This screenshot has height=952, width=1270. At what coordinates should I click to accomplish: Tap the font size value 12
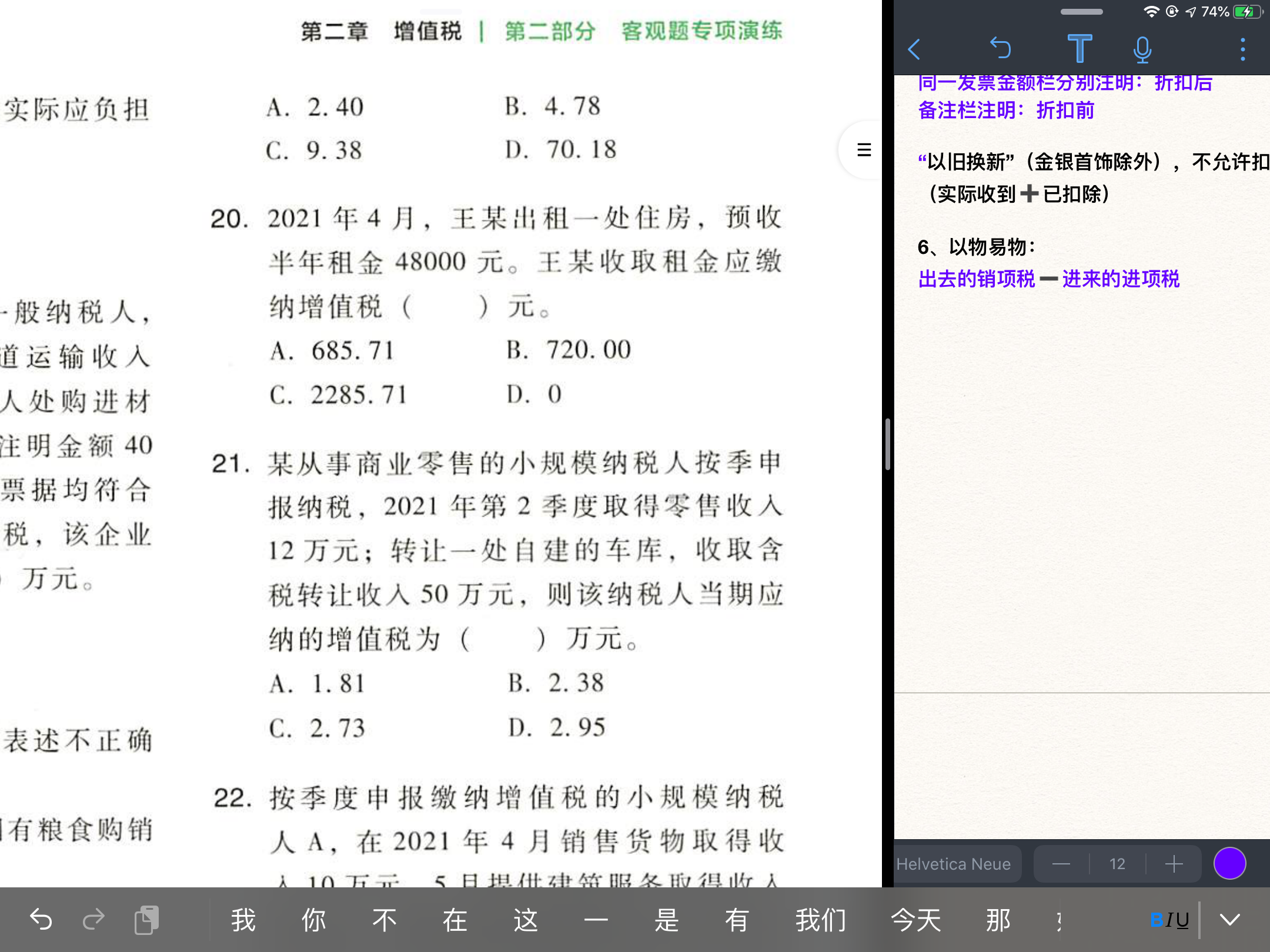tap(1117, 864)
